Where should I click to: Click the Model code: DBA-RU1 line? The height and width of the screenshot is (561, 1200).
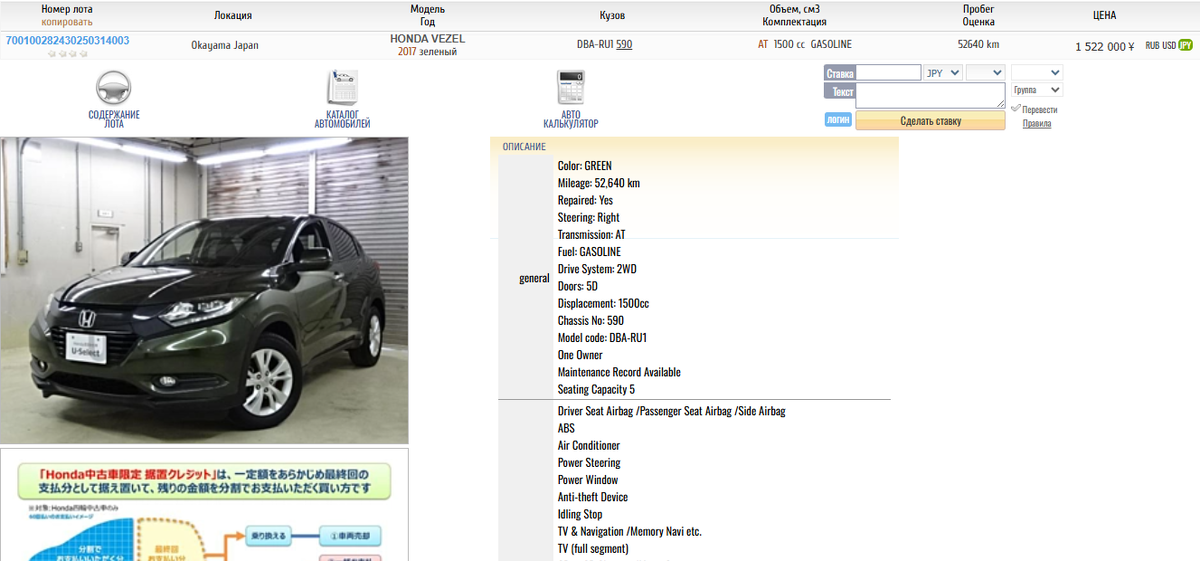(602, 338)
